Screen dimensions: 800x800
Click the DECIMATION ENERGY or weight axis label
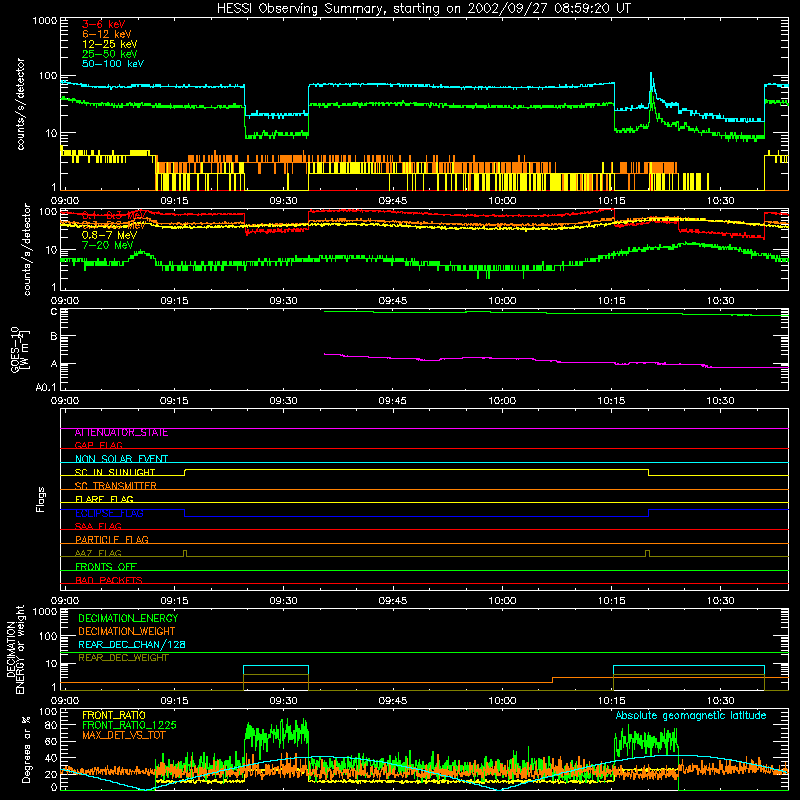point(15,650)
